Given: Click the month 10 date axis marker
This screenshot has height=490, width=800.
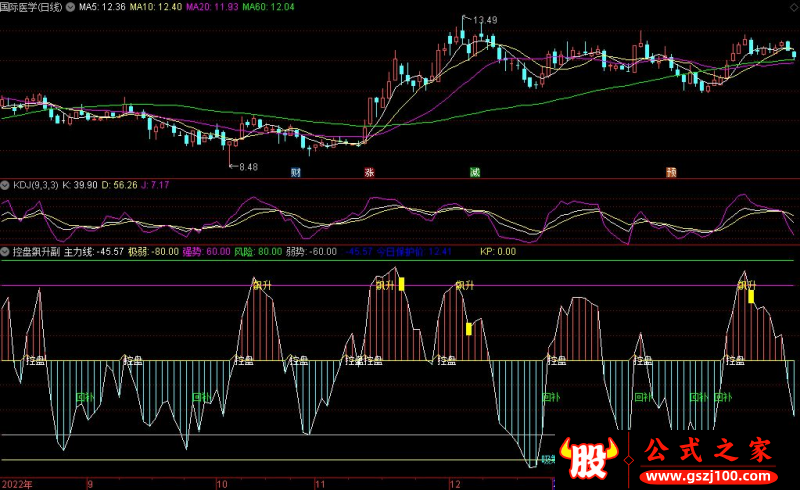Looking at the screenshot, I should pos(222,484).
